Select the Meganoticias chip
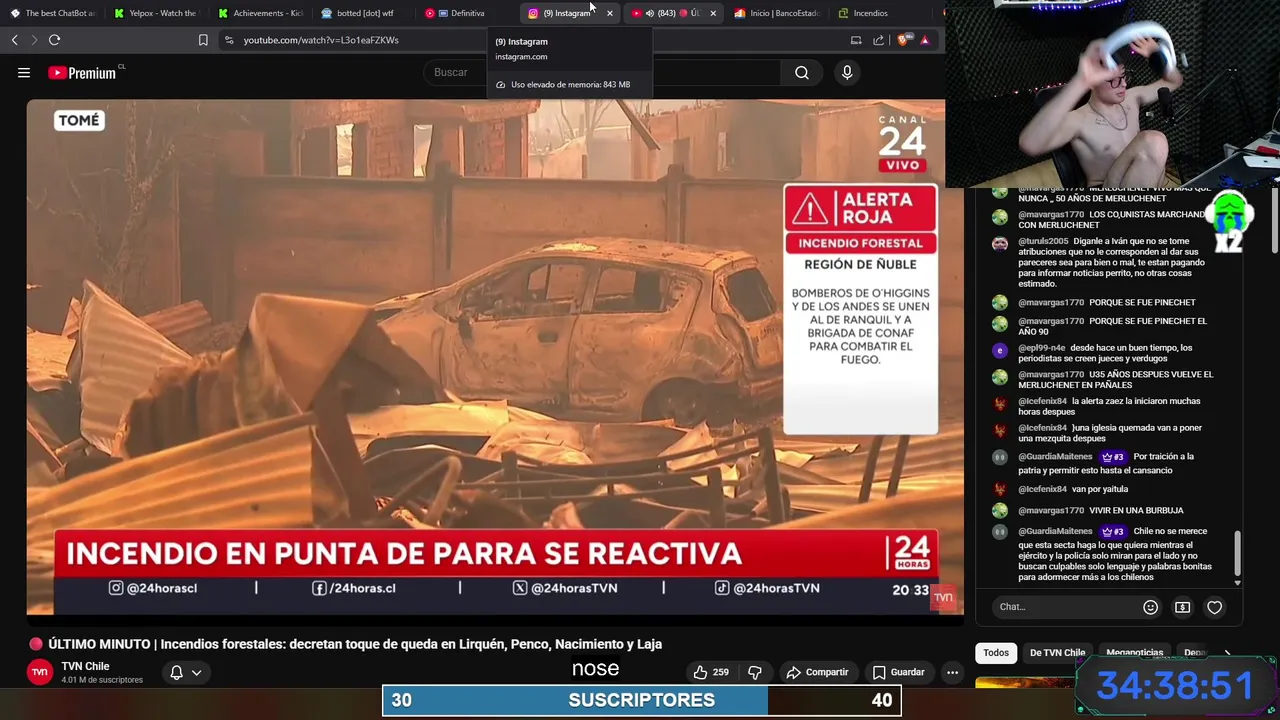 click(1134, 652)
